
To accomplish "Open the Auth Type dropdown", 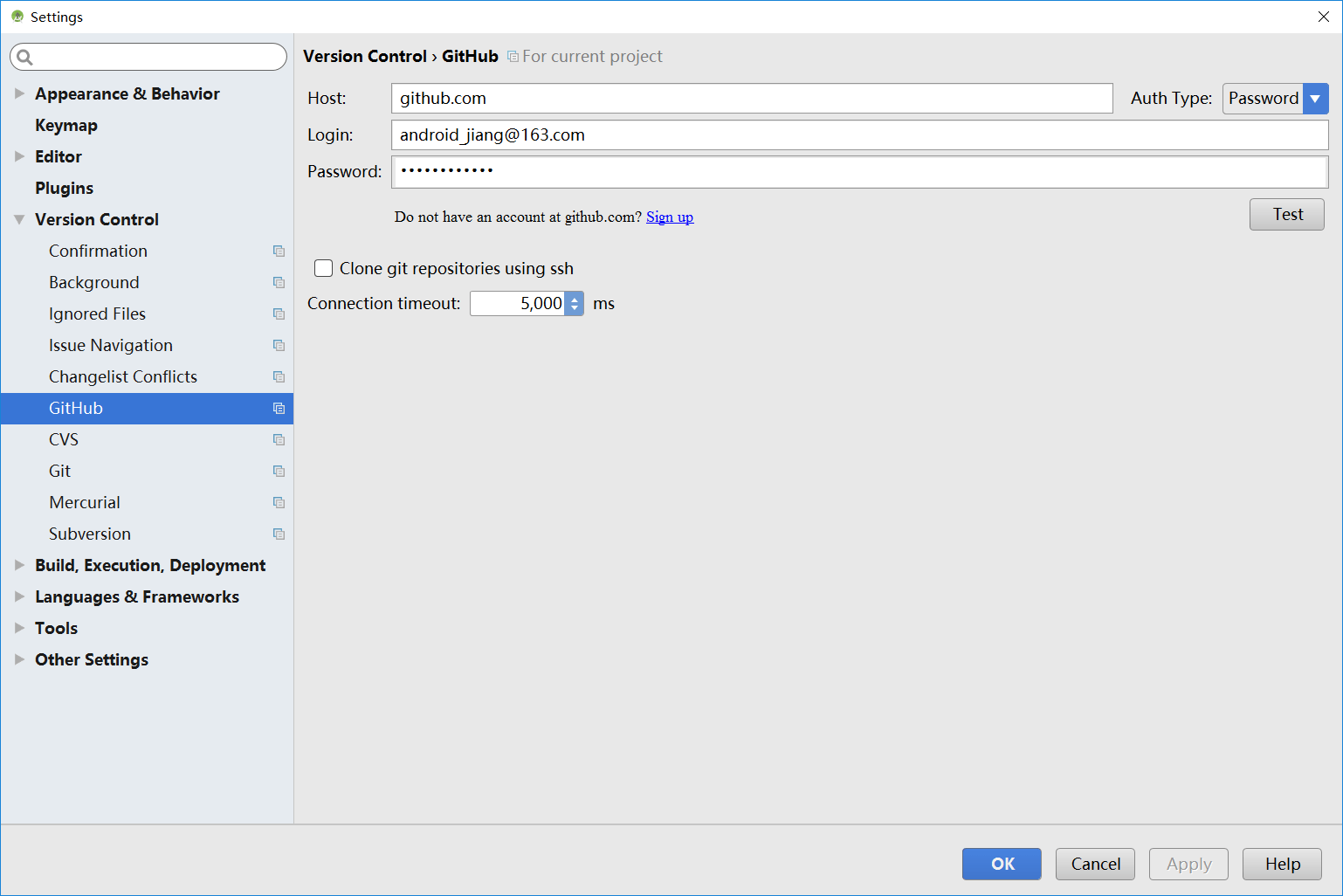I will tap(1315, 98).
